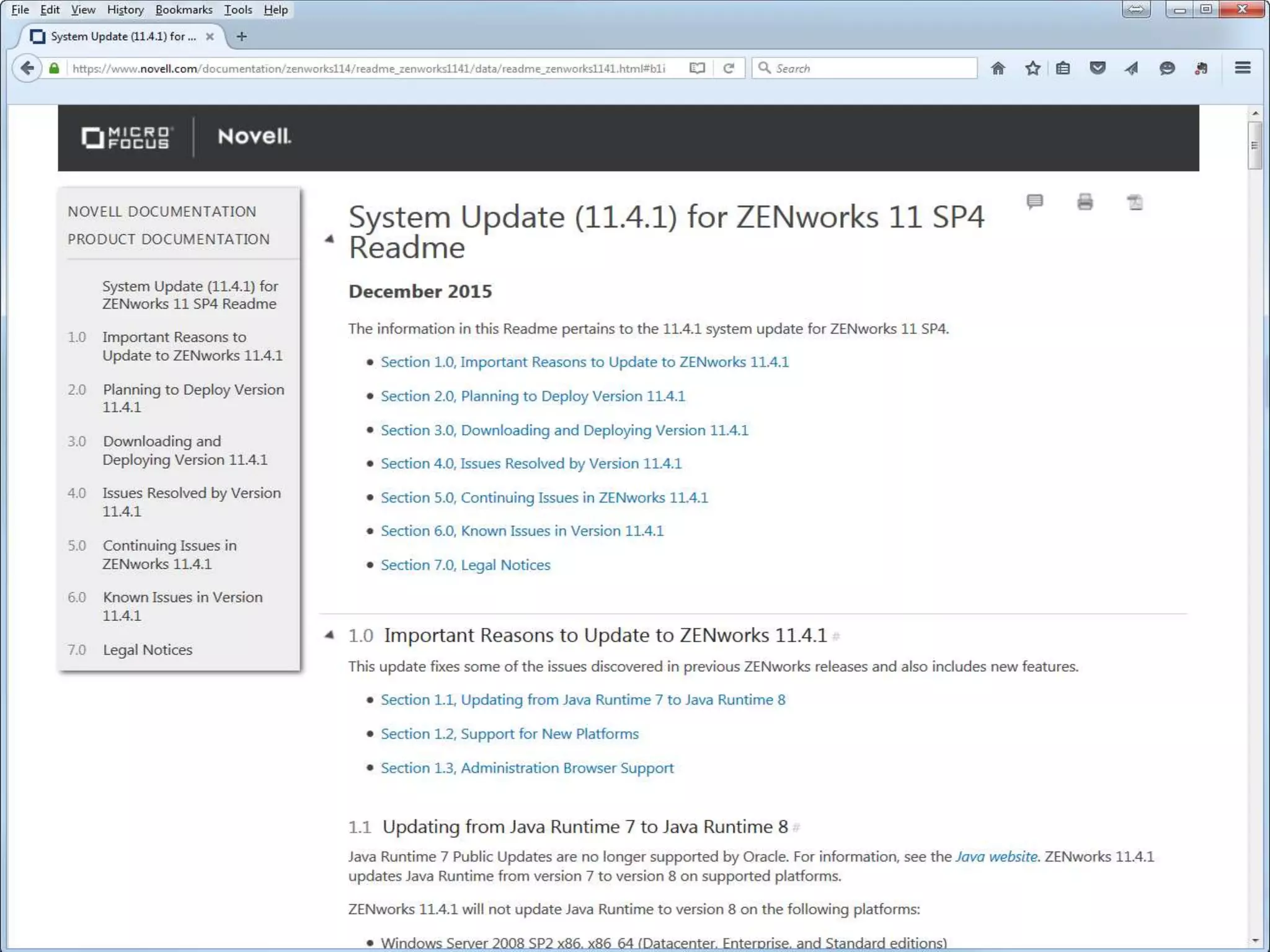Reload the page with the refresh icon
Image resolution: width=1270 pixels, height=952 pixels.
(x=729, y=68)
